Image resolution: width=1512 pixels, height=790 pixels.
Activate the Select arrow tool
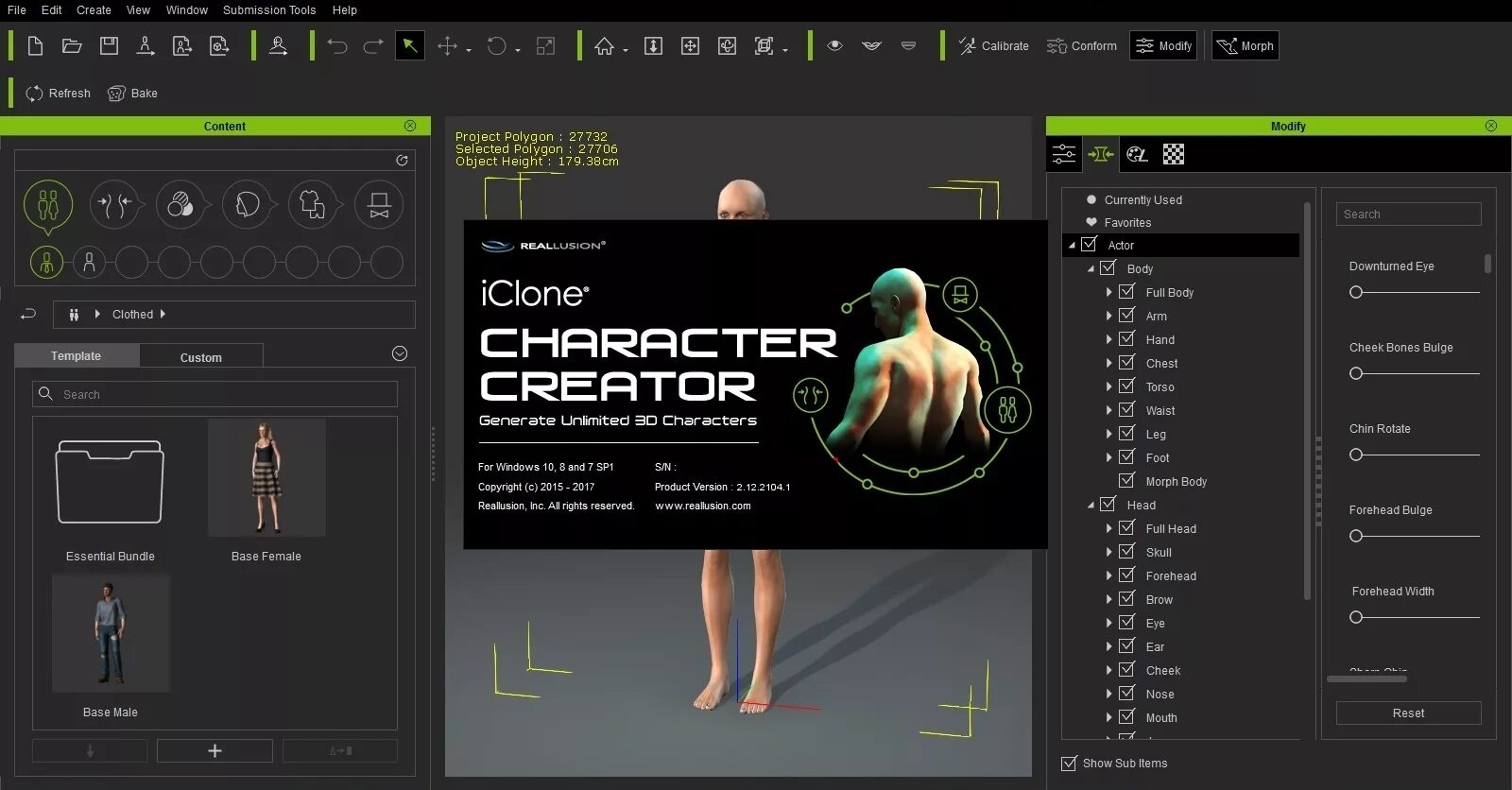[x=409, y=45]
